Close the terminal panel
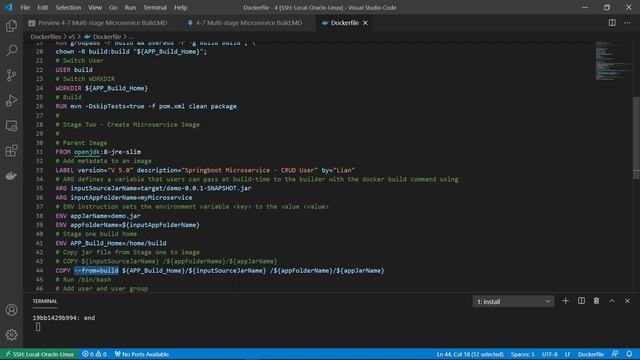640x360 pixels. click(627, 301)
